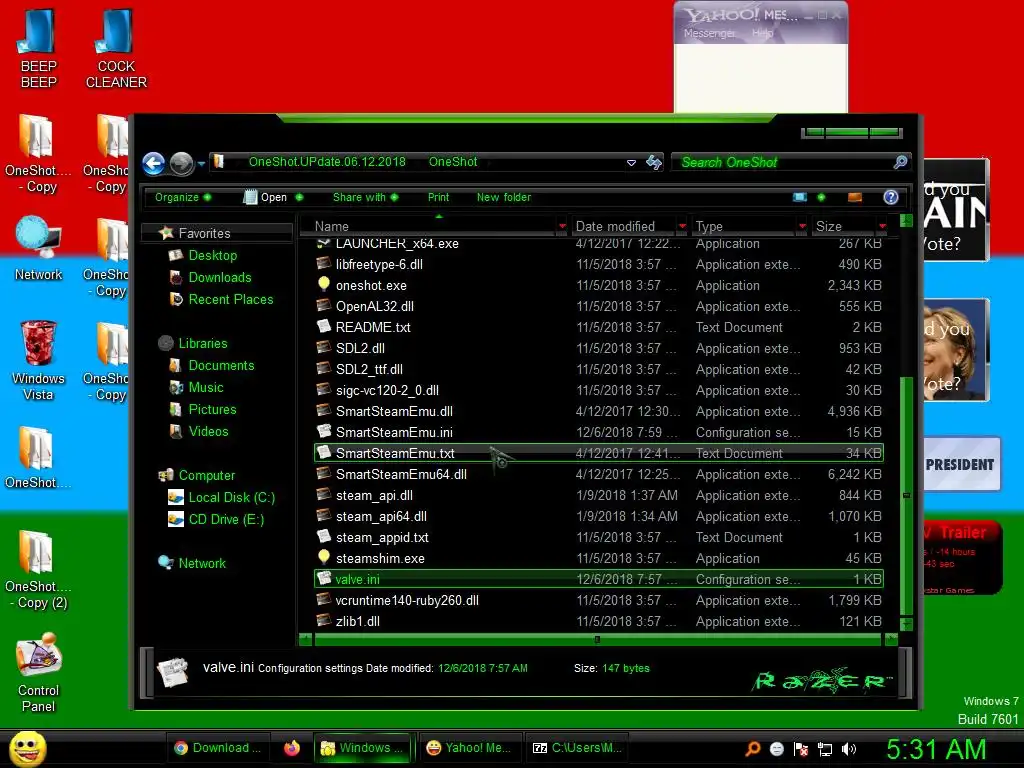This screenshot has height=768, width=1024.
Task: Open the Name column filter dropdown arrow
Action: 562,227
